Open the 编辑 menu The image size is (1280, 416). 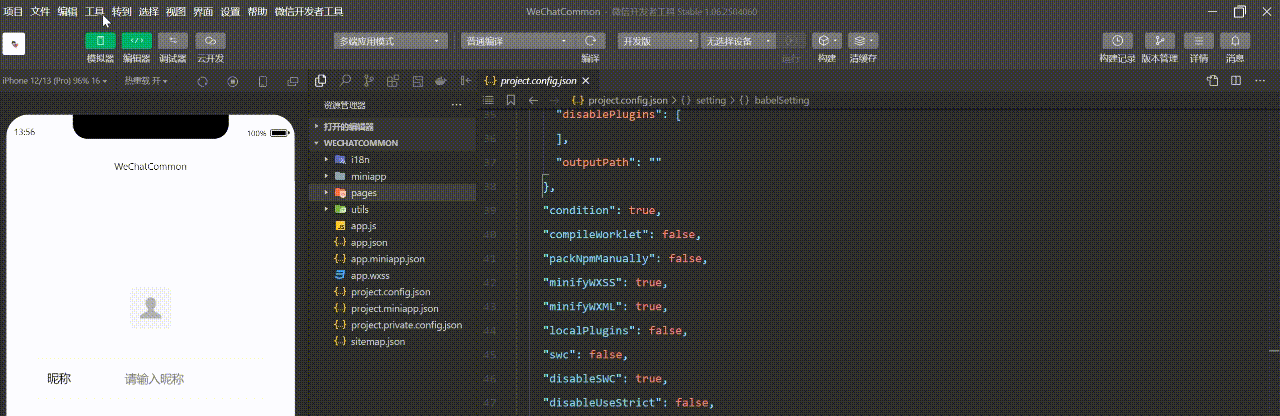pyautogui.click(x=67, y=11)
